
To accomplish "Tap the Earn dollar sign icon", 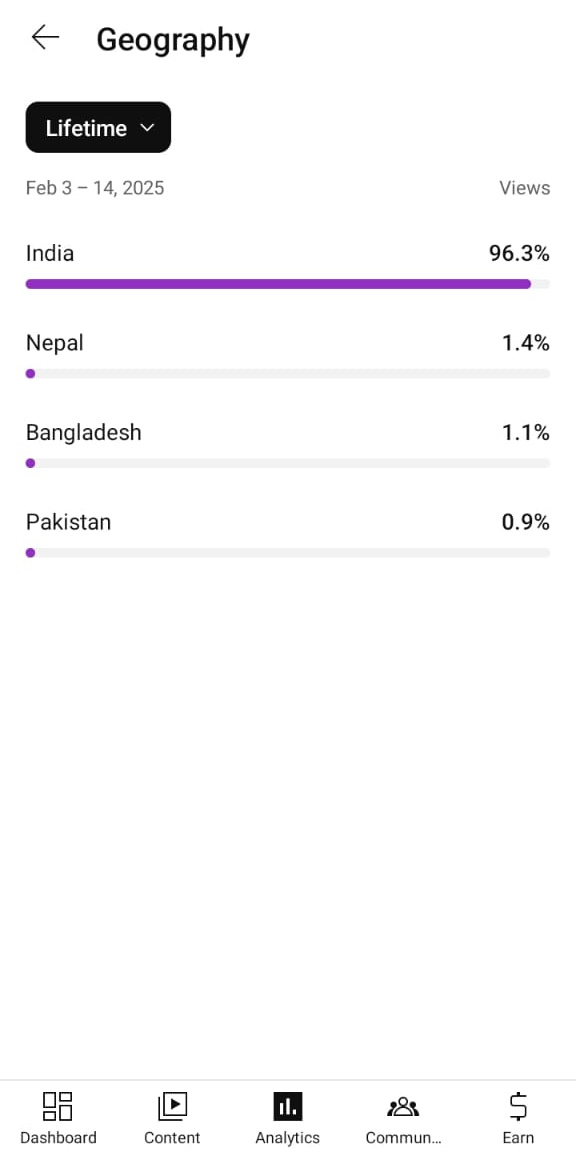I will coord(518,1106).
